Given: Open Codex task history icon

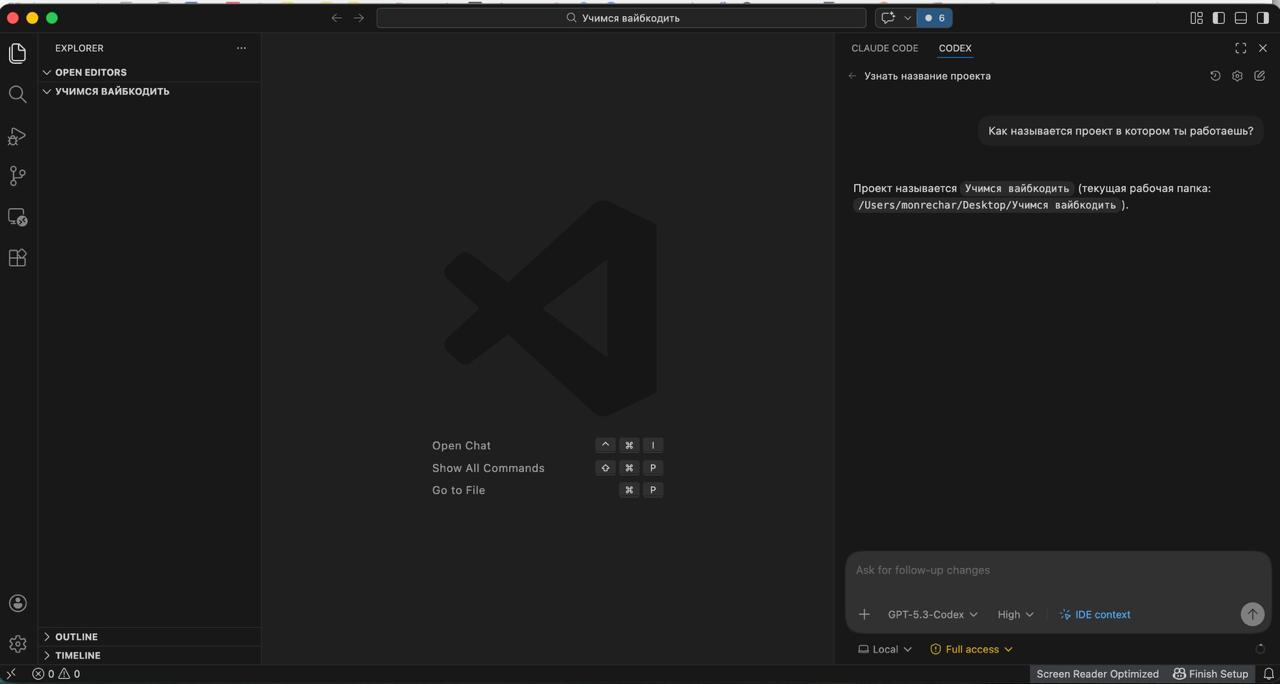Looking at the screenshot, I should coord(1215,76).
